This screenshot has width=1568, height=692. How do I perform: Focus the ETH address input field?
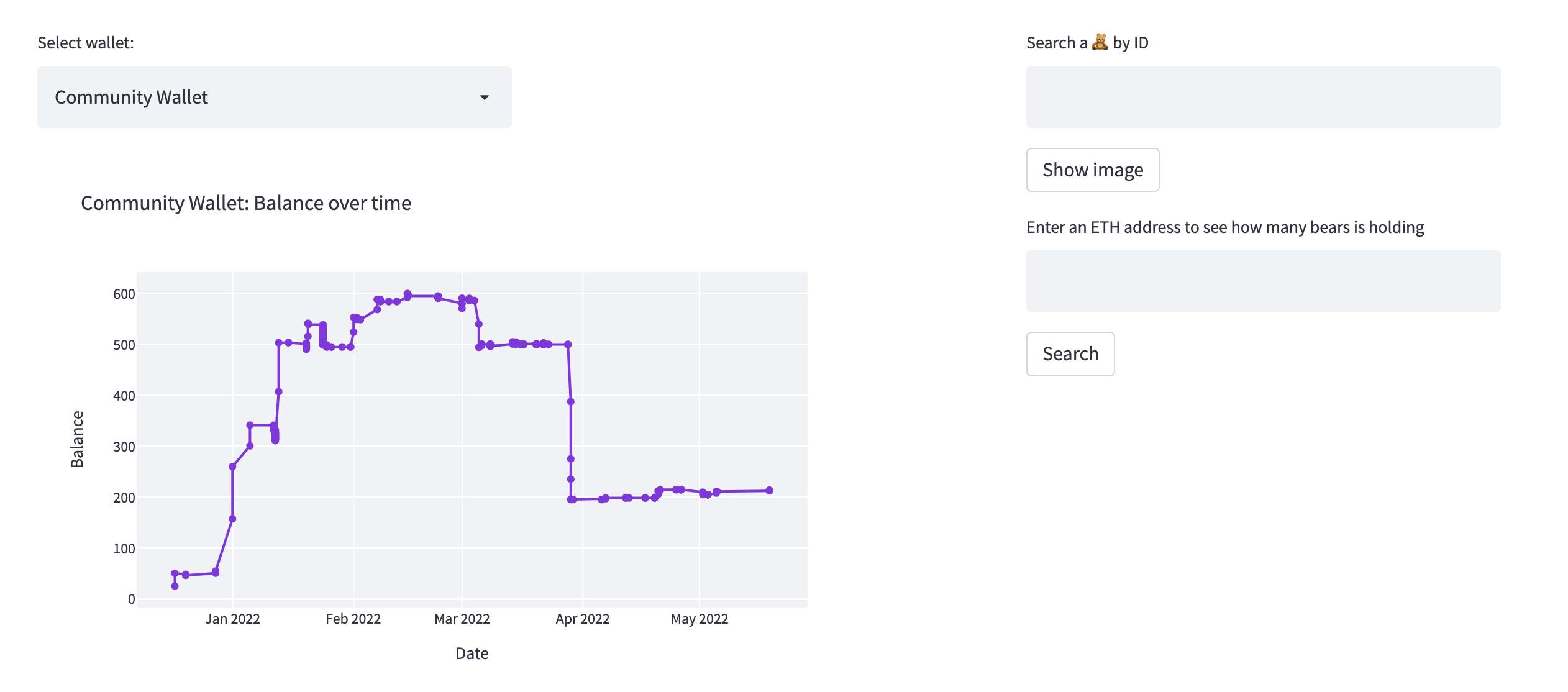point(1262,281)
